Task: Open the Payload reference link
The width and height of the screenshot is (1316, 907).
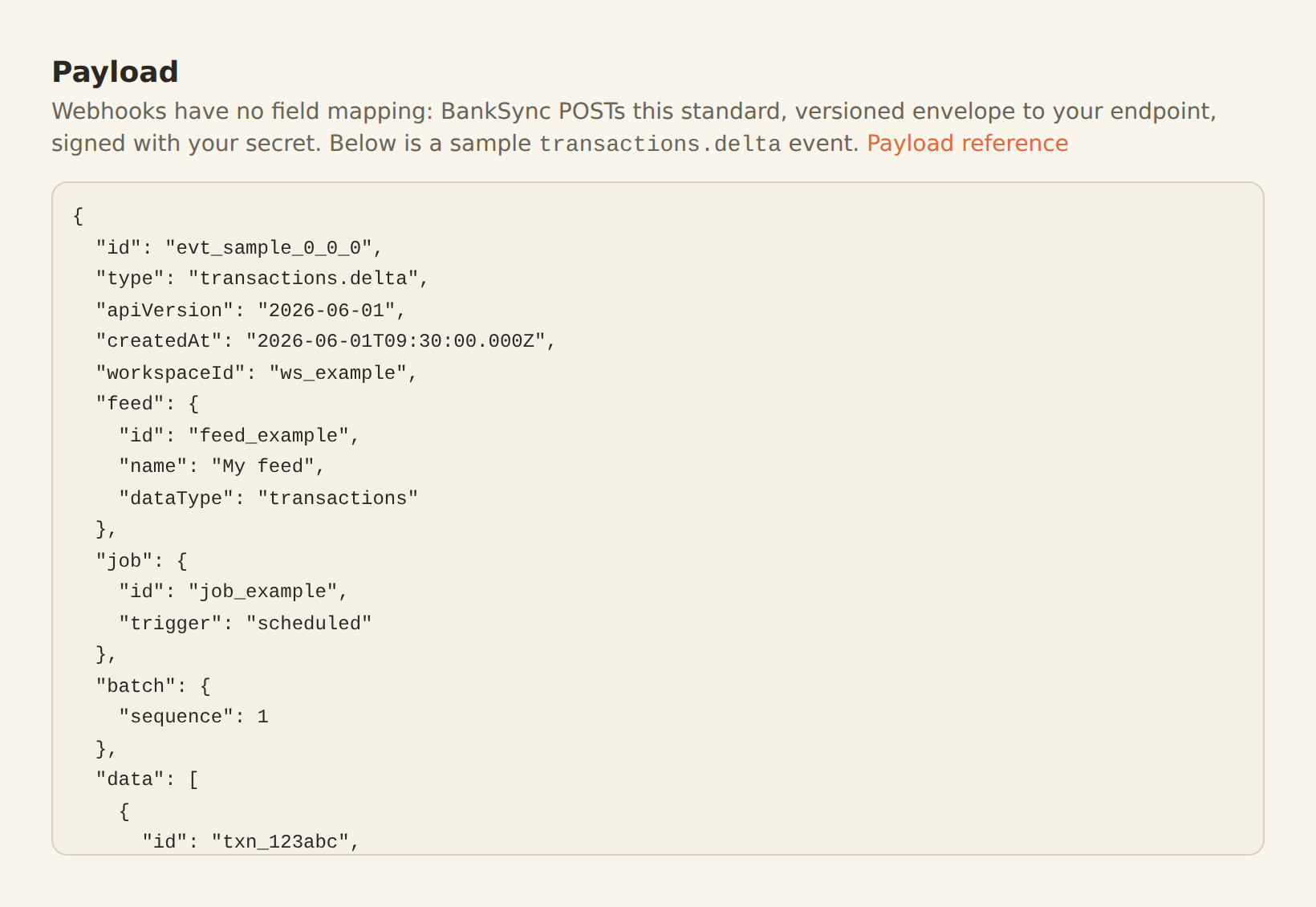Action: [967, 143]
